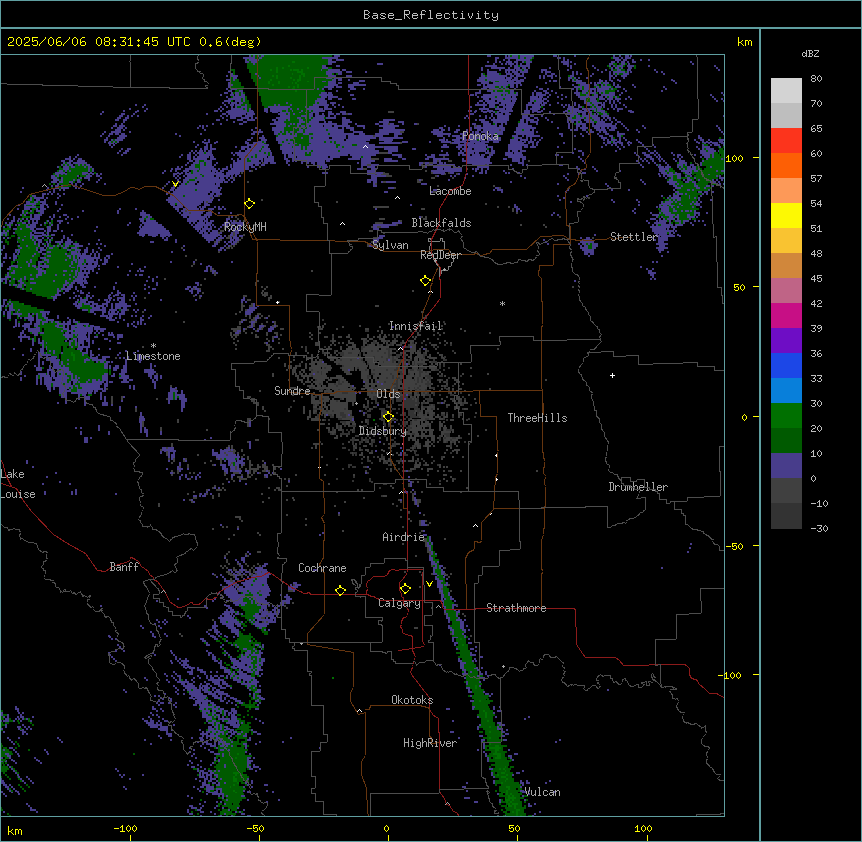Select the dark orange swatch between 60 and 57

(x=786, y=165)
